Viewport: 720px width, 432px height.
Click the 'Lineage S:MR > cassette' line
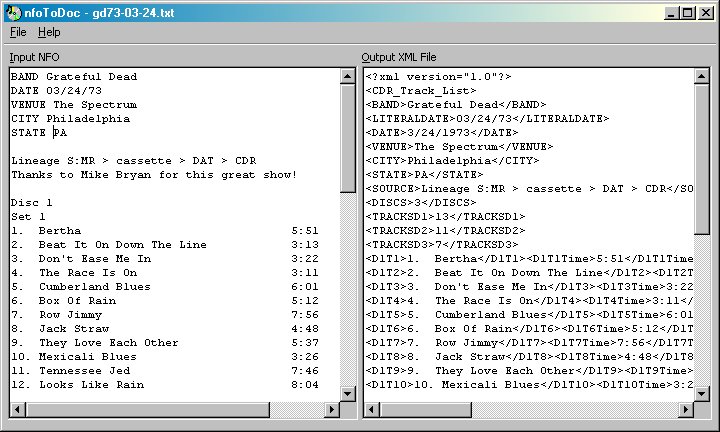pos(134,161)
